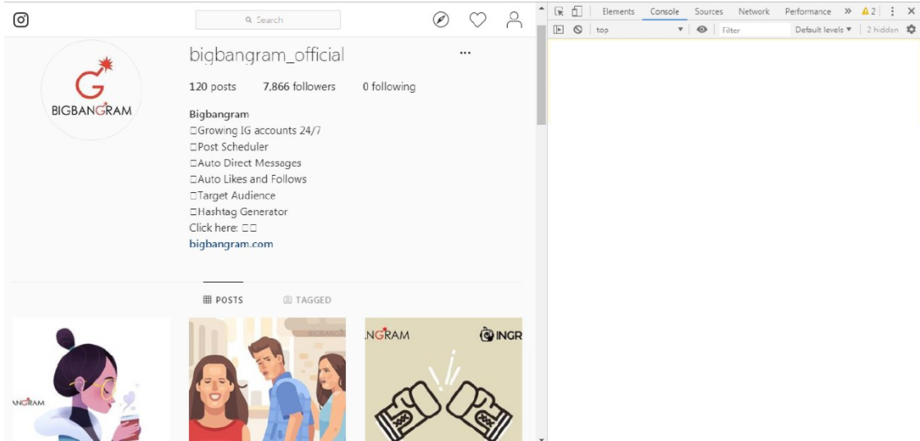Click the 'Hashtag Generator' bio line

point(238,212)
